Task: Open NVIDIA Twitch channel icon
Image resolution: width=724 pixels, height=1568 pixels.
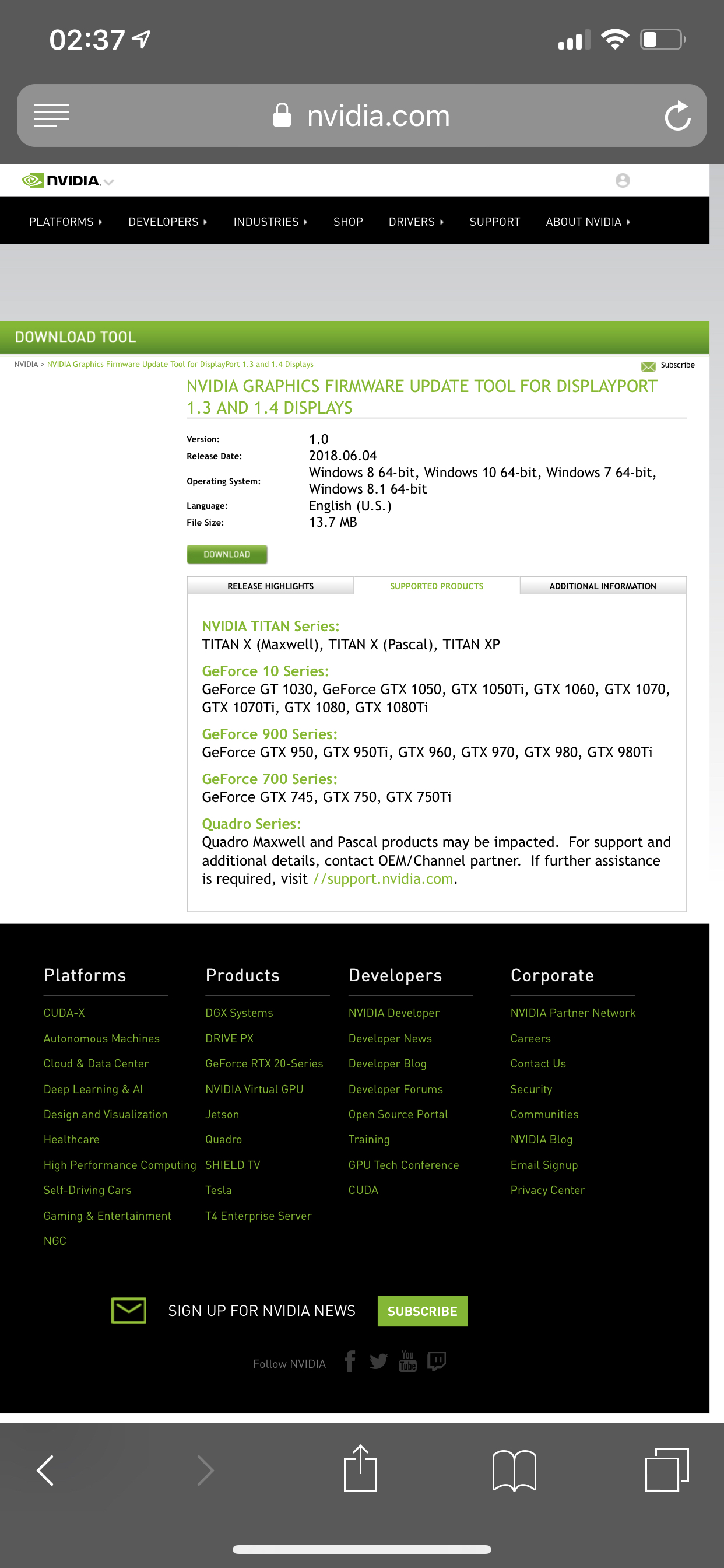Action: 437,1360
